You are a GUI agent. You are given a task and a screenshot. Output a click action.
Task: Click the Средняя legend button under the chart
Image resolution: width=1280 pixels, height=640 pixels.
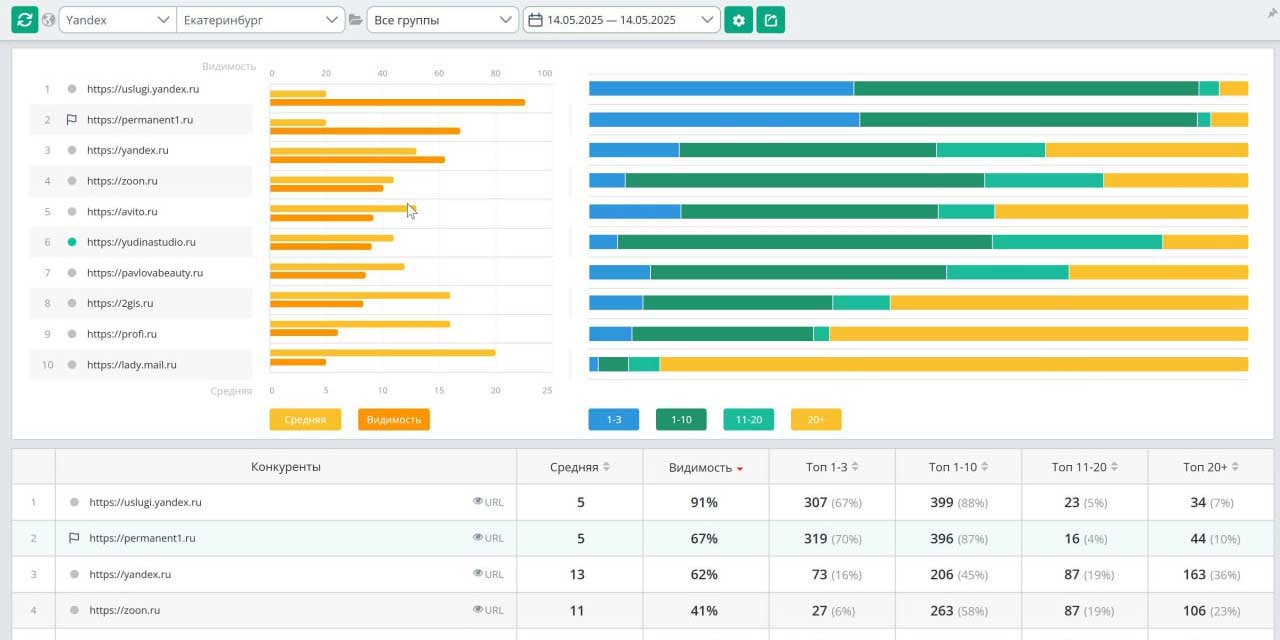coord(305,420)
